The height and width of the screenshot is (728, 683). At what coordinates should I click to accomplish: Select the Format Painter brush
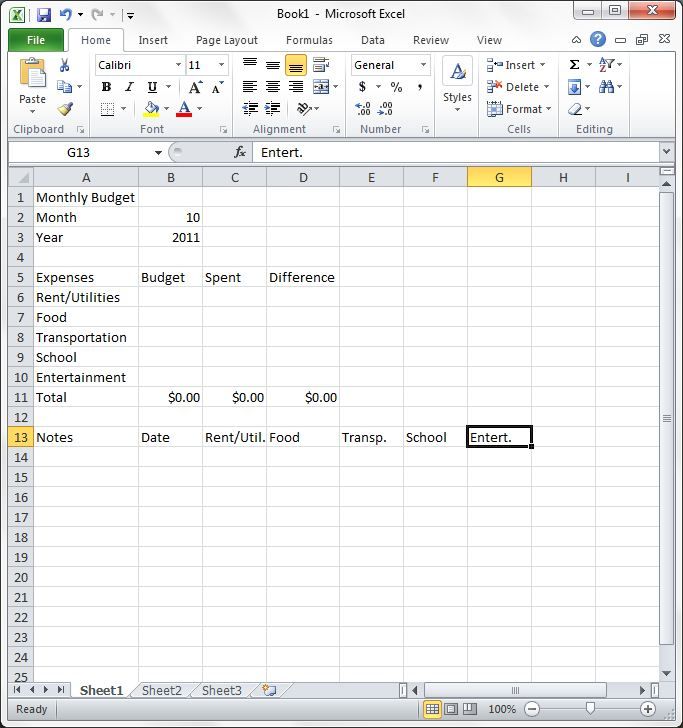65,109
